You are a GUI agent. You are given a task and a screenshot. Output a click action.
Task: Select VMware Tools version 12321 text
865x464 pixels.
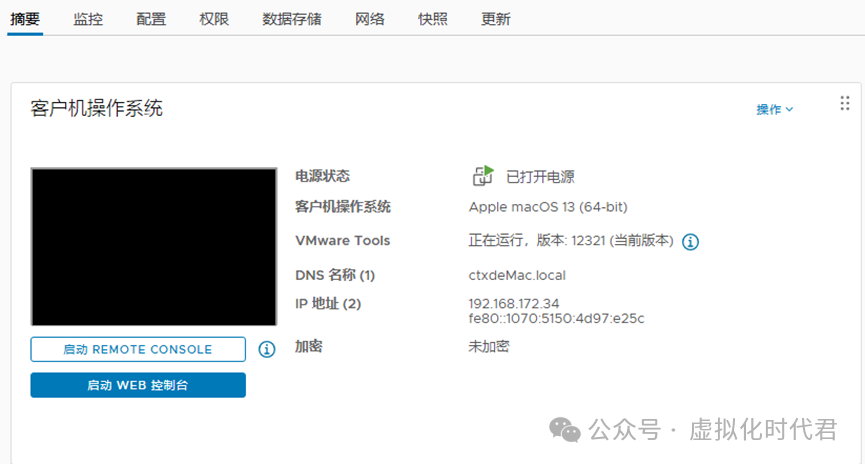click(x=571, y=241)
